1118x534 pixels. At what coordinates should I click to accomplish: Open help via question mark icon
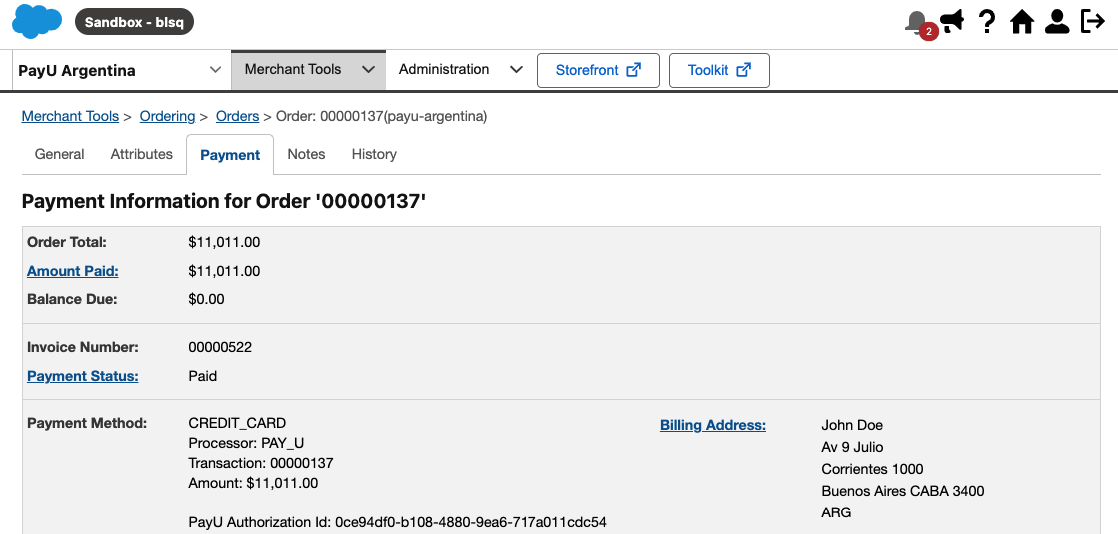pyautogui.click(x=987, y=21)
